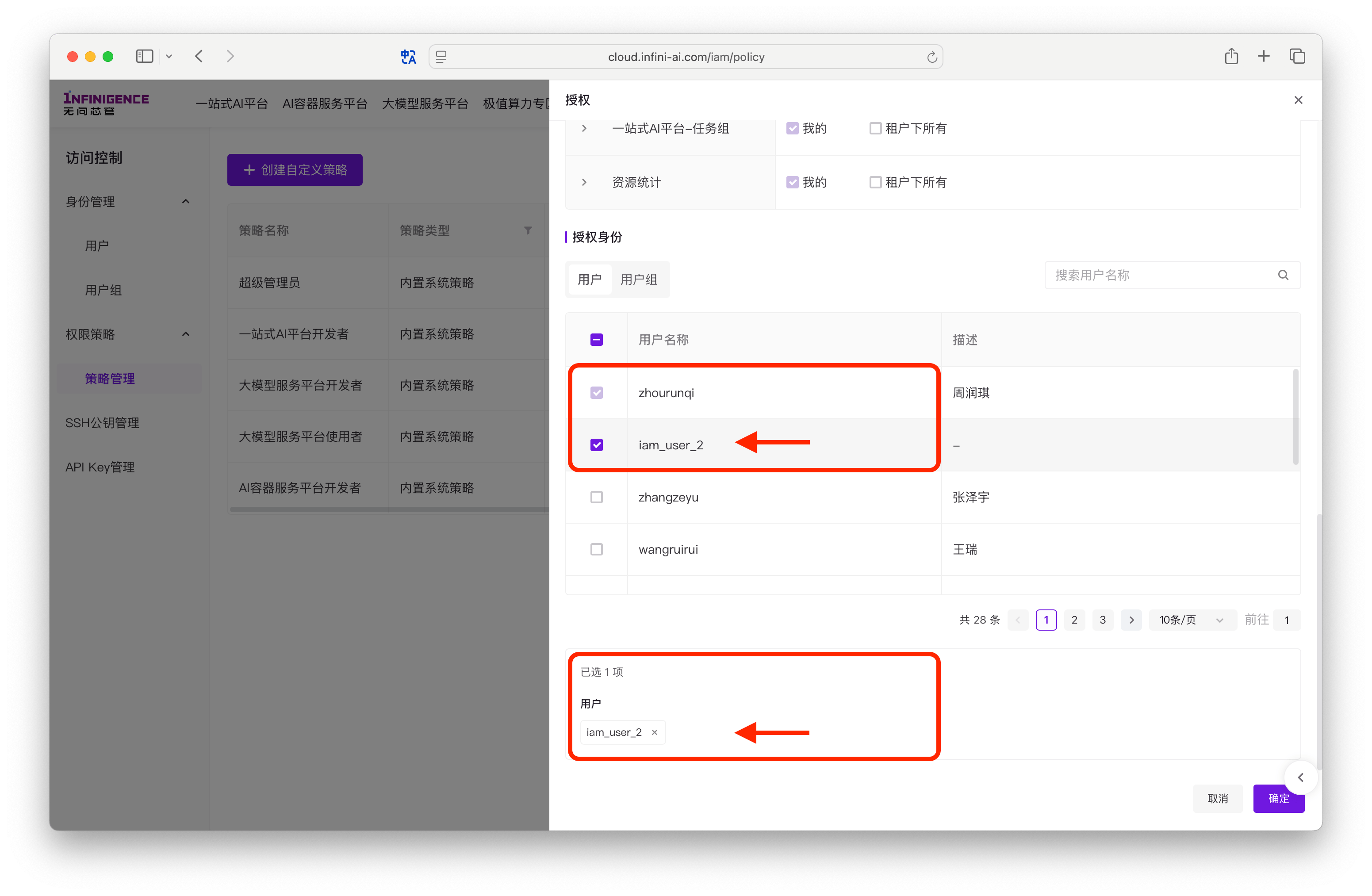Go to next page arrow in pagination

[x=1131, y=620]
